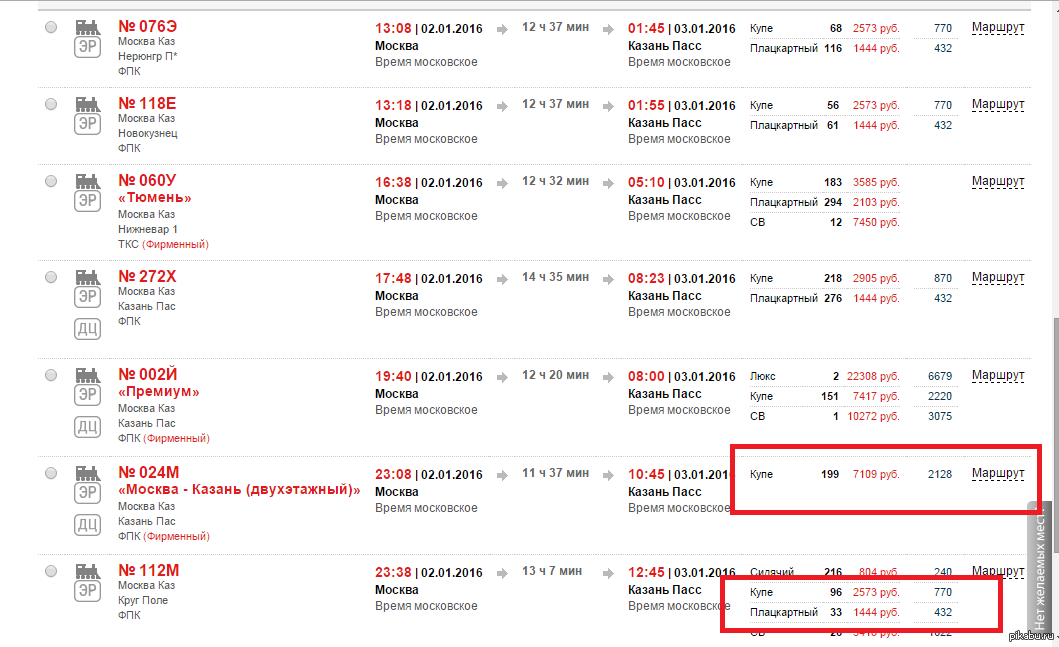Click the ЭР badge for train 118Е
Screen dimensions: 1059x647
coord(88,123)
